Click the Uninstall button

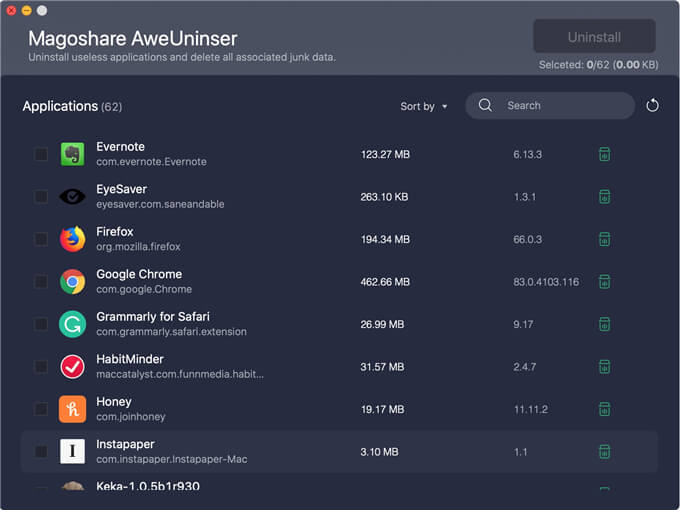tap(594, 37)
